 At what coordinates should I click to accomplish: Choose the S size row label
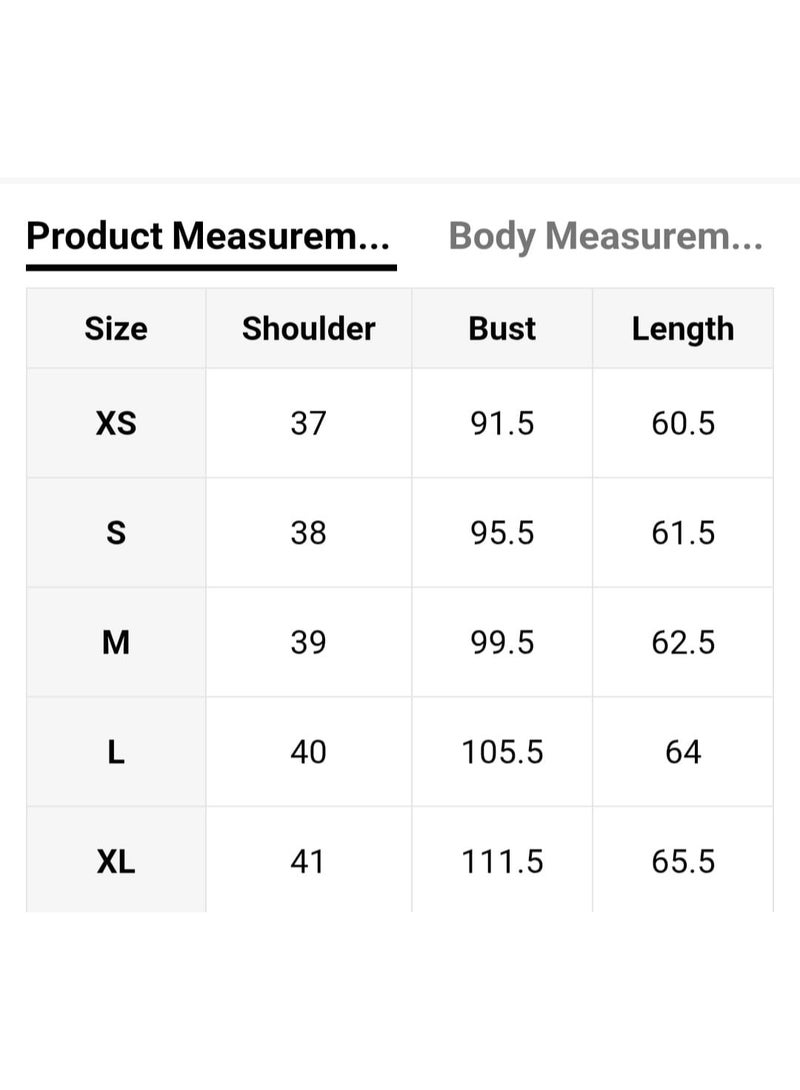(x=116, y=533)
